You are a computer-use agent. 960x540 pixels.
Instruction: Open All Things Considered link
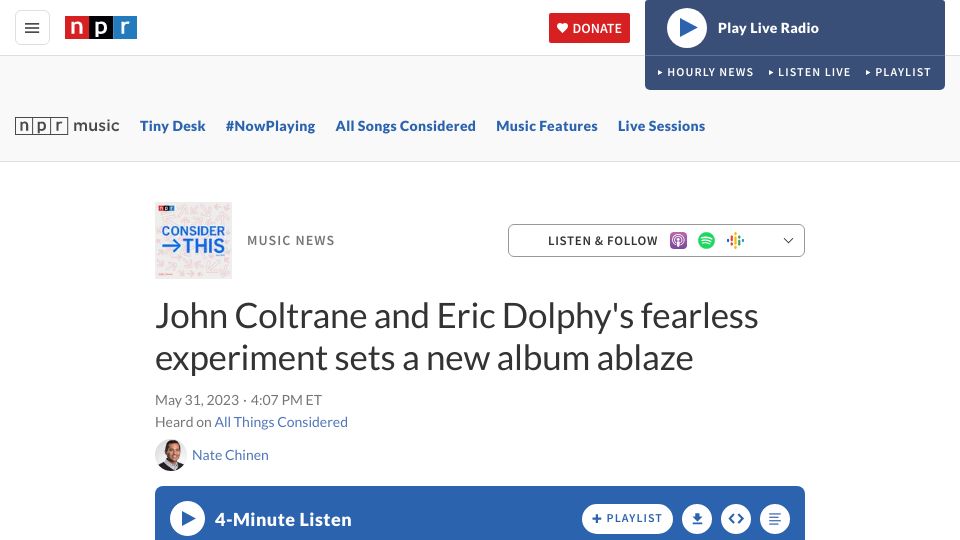coord(281,422)
